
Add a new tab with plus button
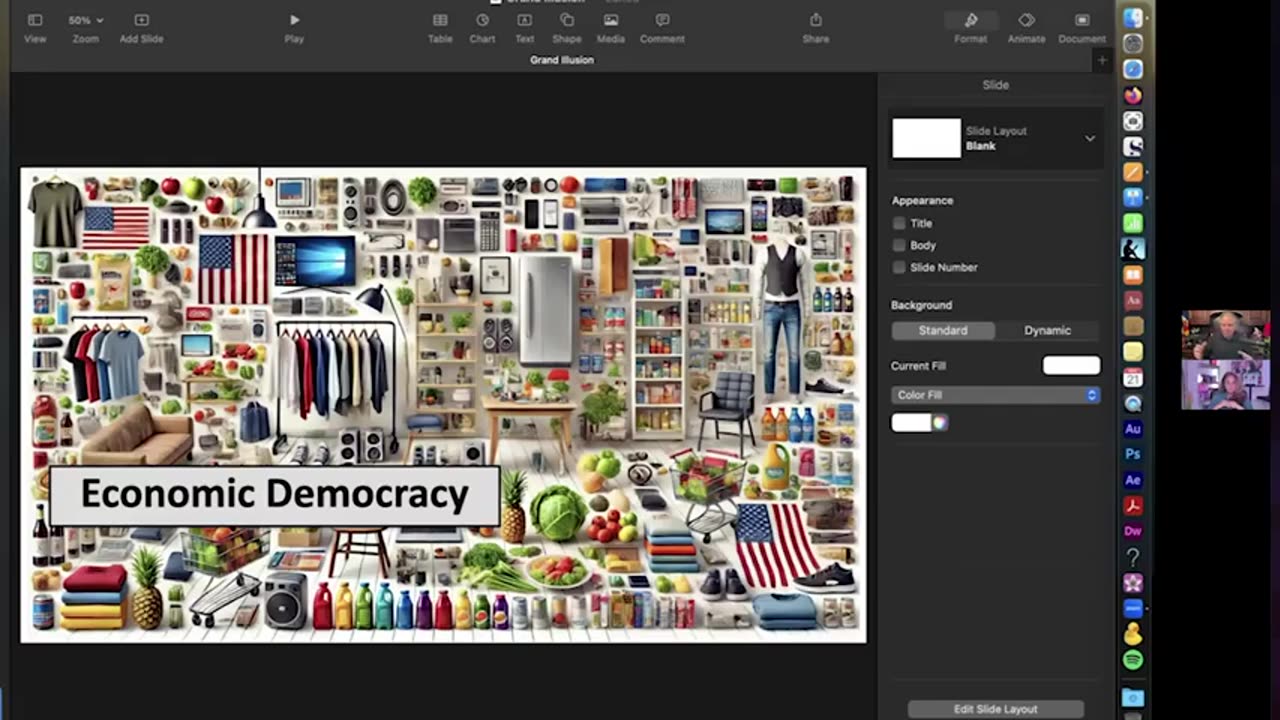(x=1102, y=61)
